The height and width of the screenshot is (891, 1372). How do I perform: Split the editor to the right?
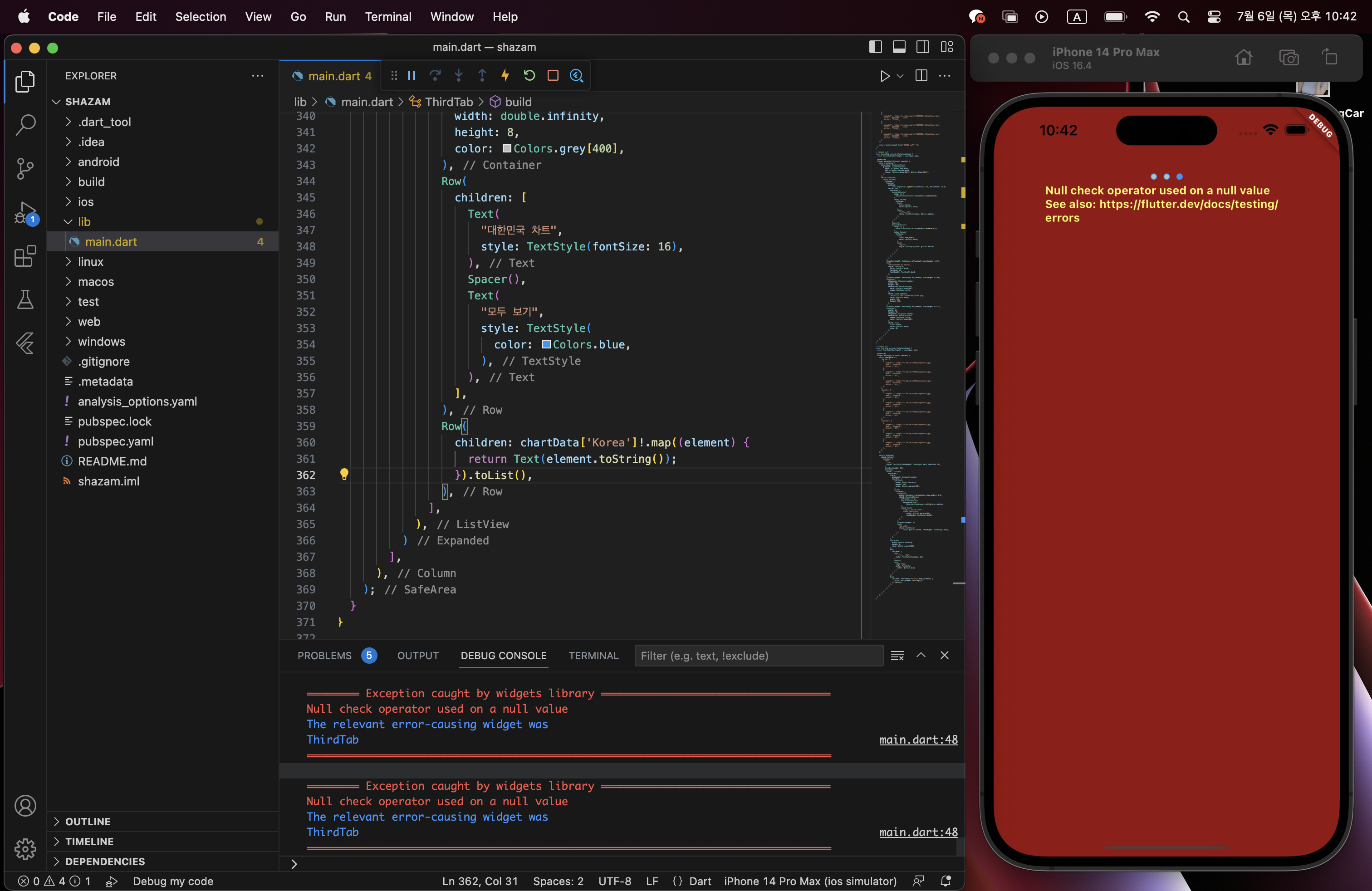point(921,76)
